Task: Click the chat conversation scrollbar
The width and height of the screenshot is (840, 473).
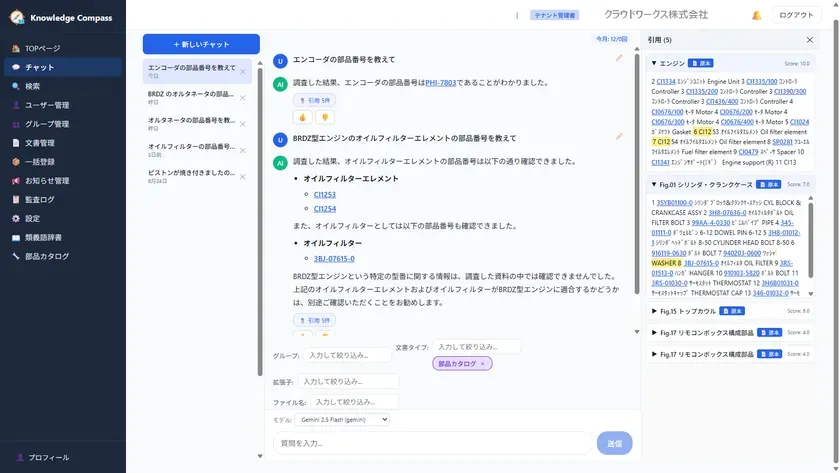Action: click(636, 172)
